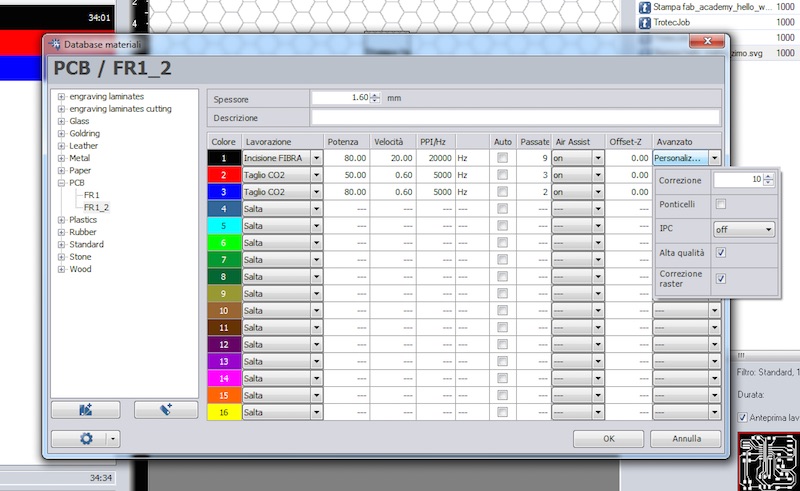Close the Database materiali dialog
Image resolution: width=800 pixels, height=491 pixels.
point(707,41)
